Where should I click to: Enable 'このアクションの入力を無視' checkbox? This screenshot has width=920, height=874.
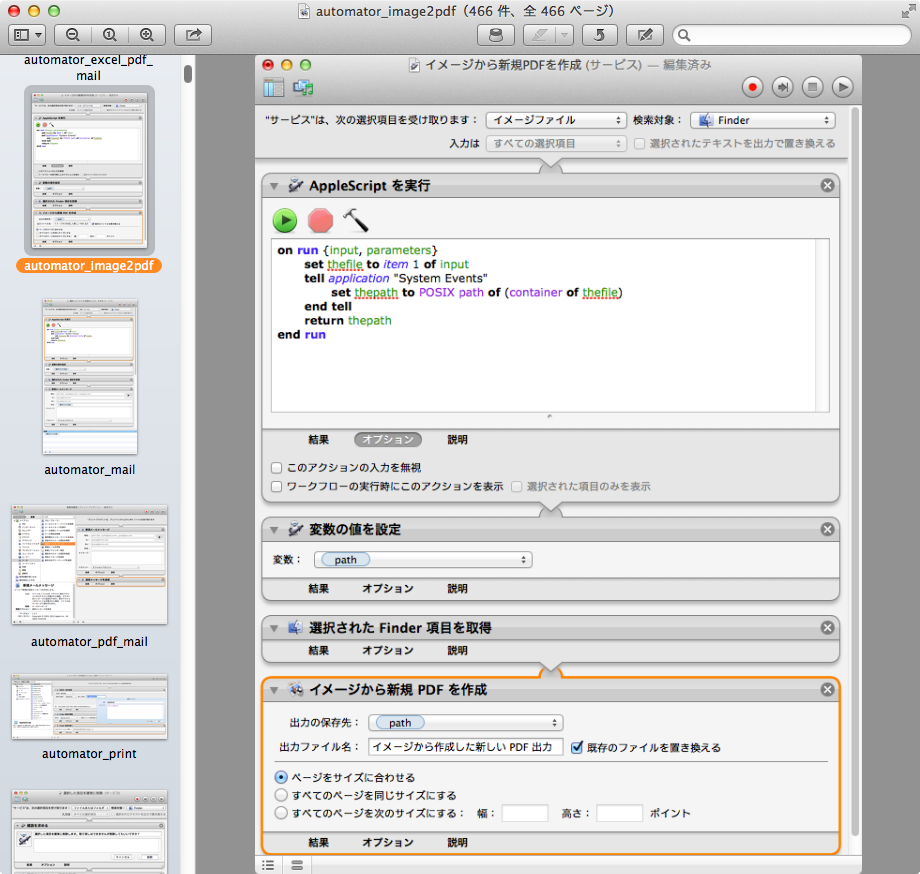click(x=277, y=468)
